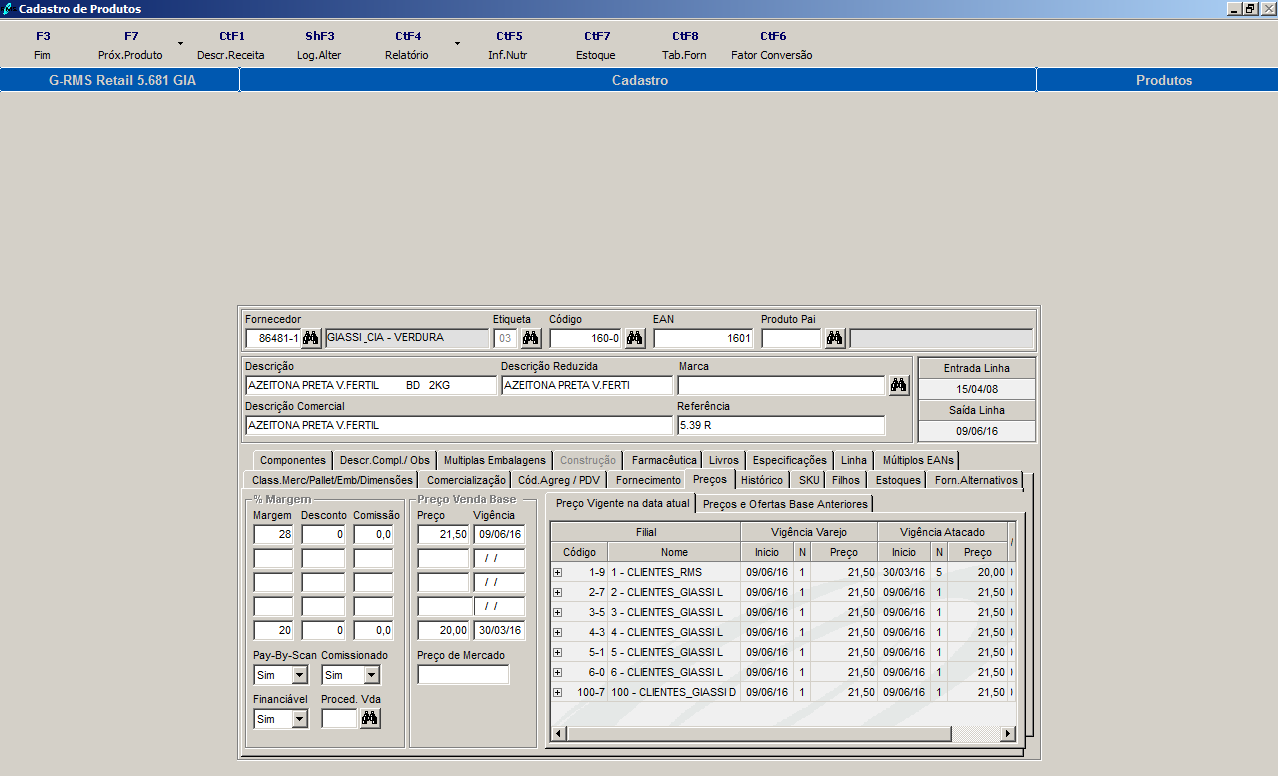Click the F3 Fim toolbar button
1278x776 pixels.
(x=42, y=46)
